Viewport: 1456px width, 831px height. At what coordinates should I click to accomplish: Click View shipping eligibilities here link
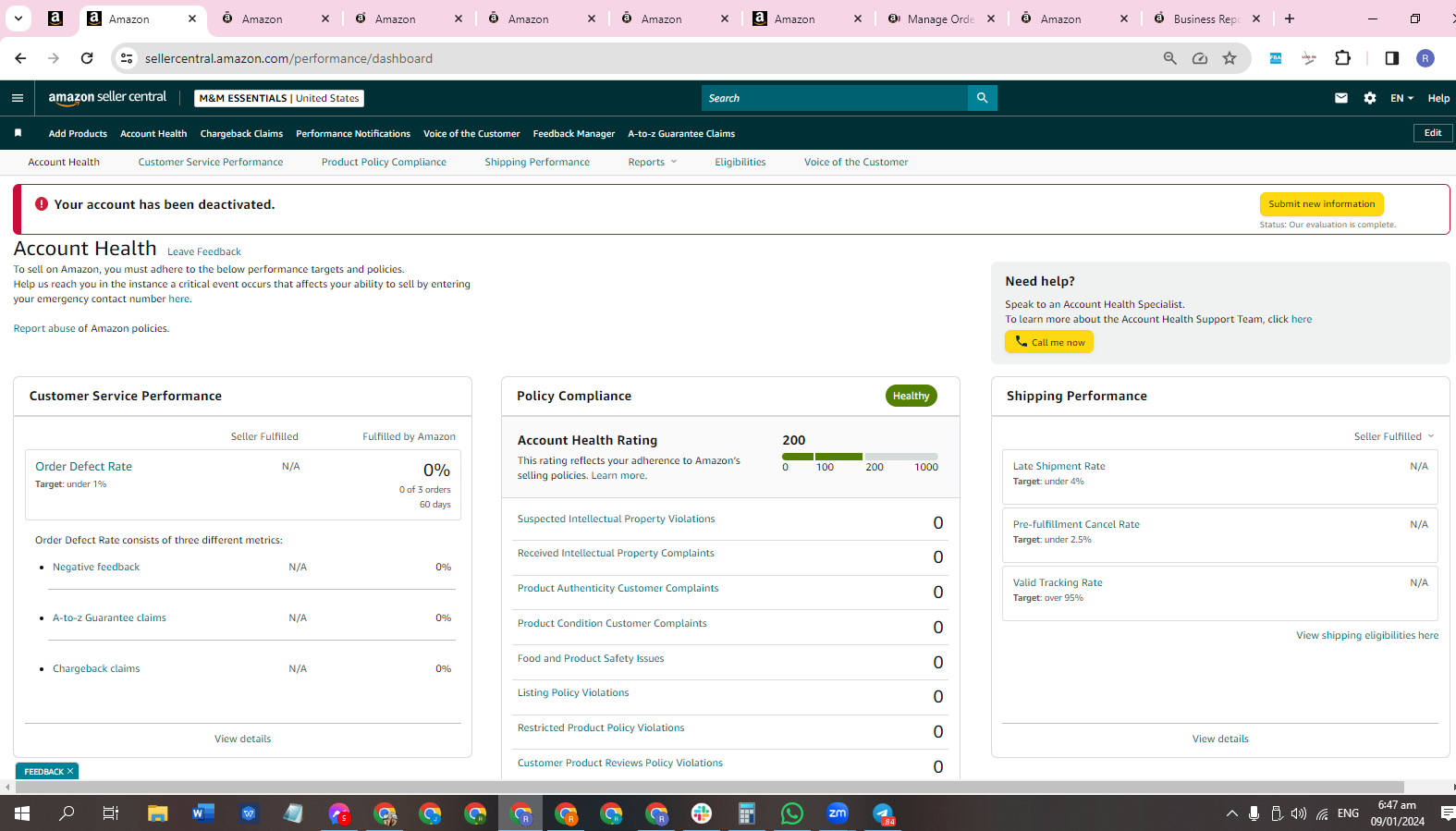(x=1367, y=636)
